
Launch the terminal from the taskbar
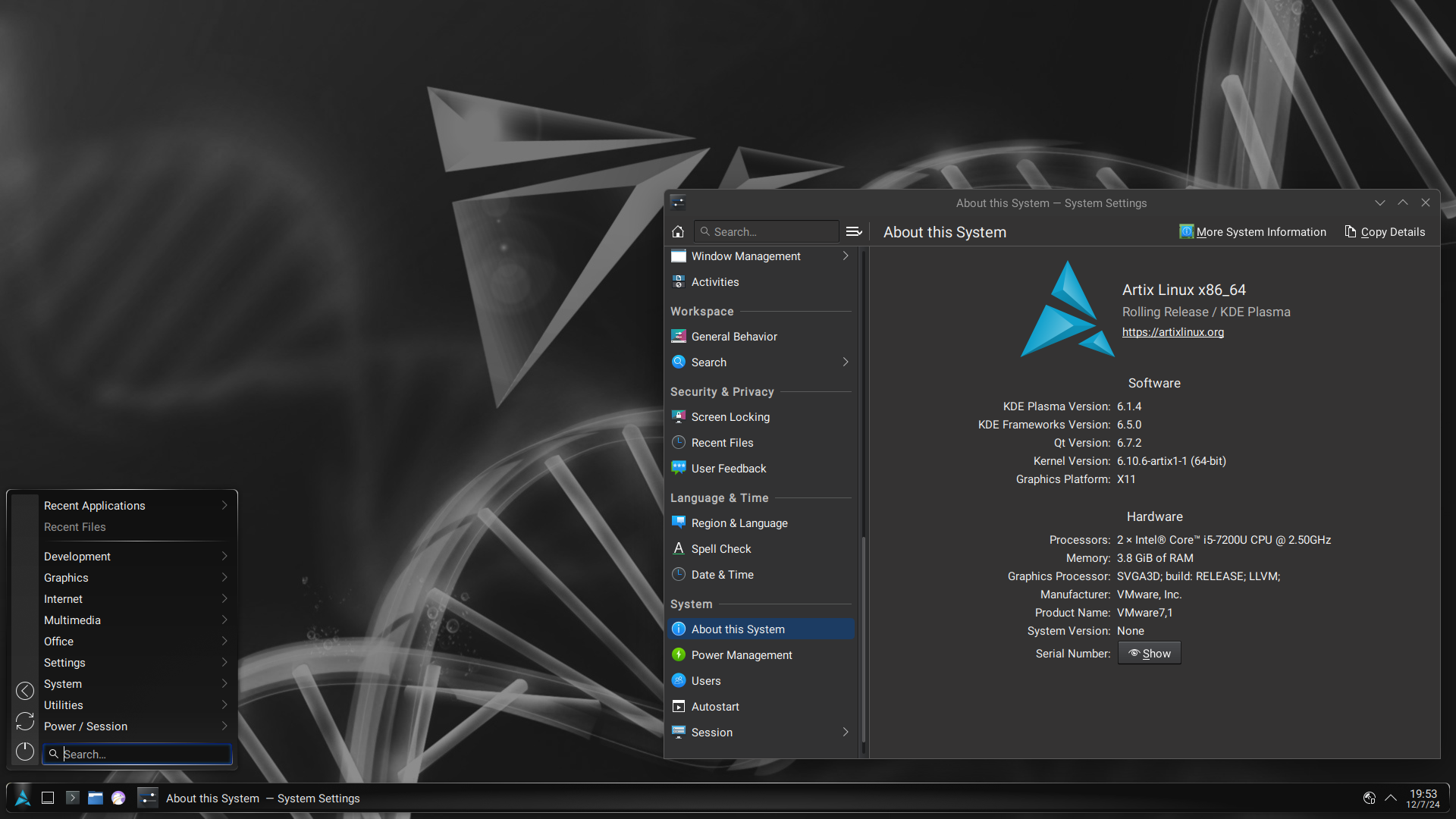[x=72, y=798]
